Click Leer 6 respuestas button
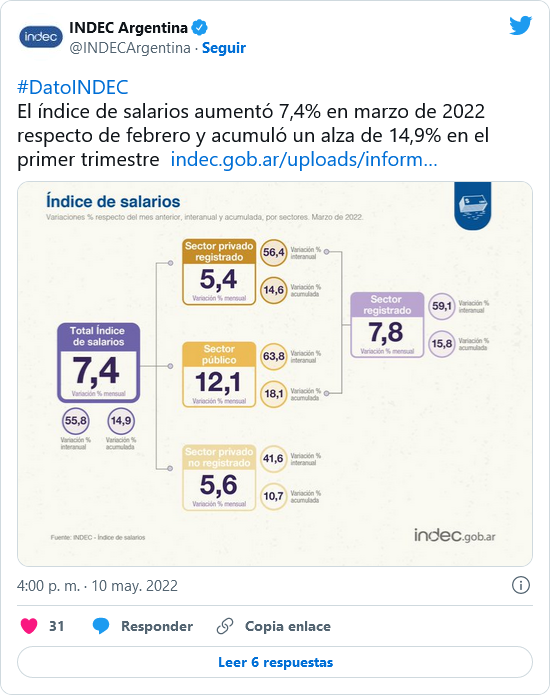 coord(275,662)
